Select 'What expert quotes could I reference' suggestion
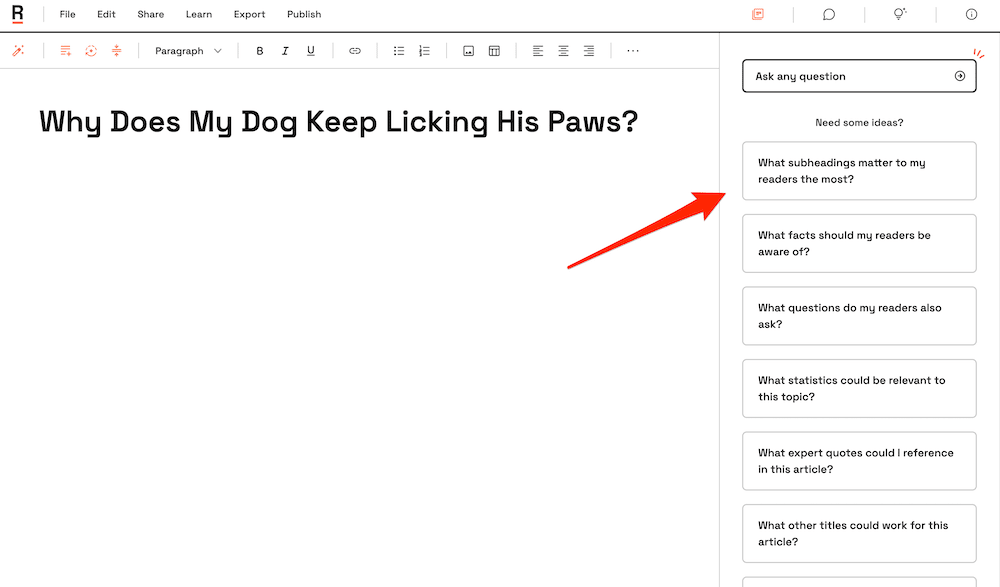This screenshot has width=1000, height=587. pyautogui.click(x=859, y=461)
